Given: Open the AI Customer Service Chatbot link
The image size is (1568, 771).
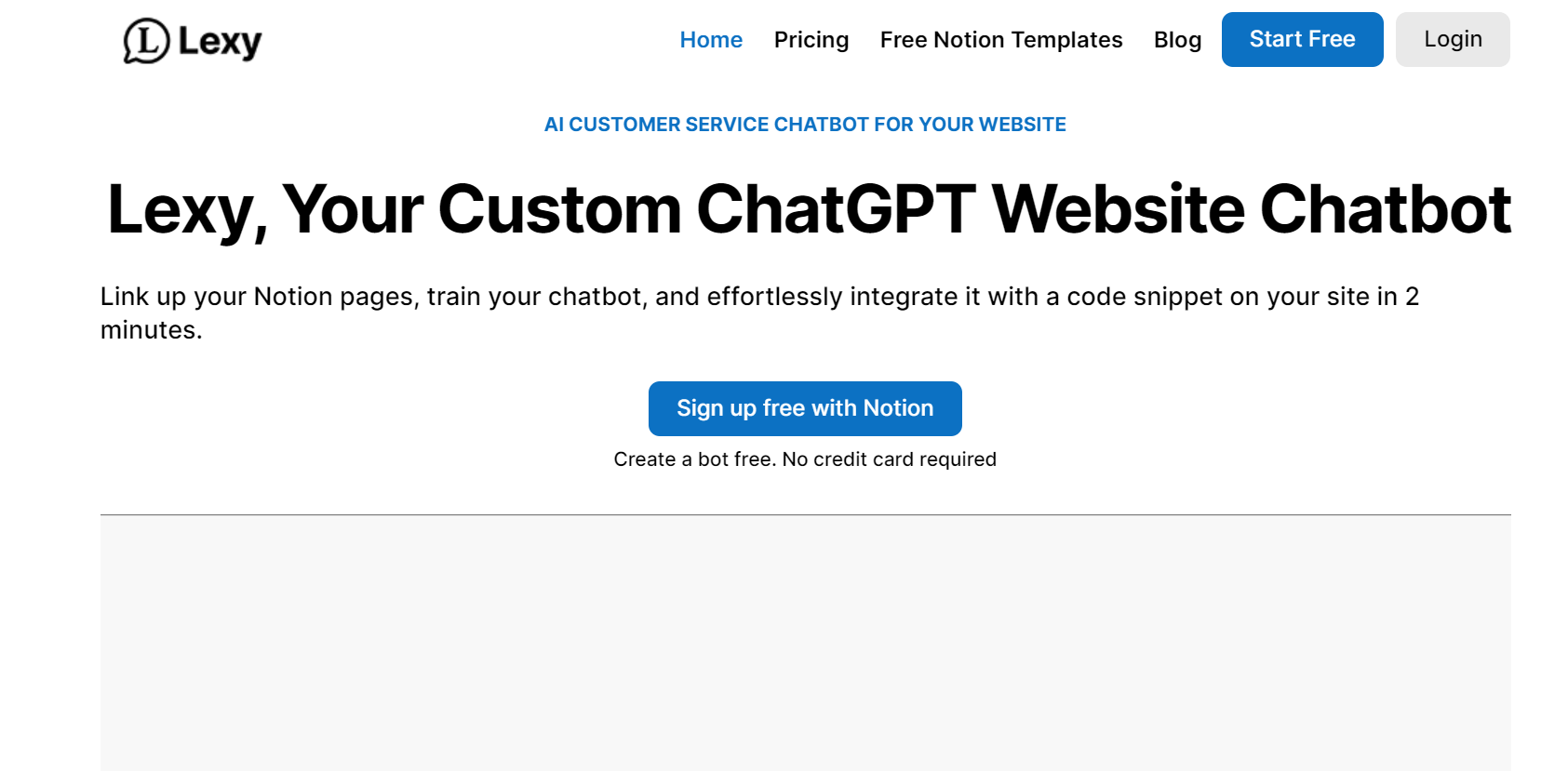Looking at the screenshot, I should coord(806,124).
